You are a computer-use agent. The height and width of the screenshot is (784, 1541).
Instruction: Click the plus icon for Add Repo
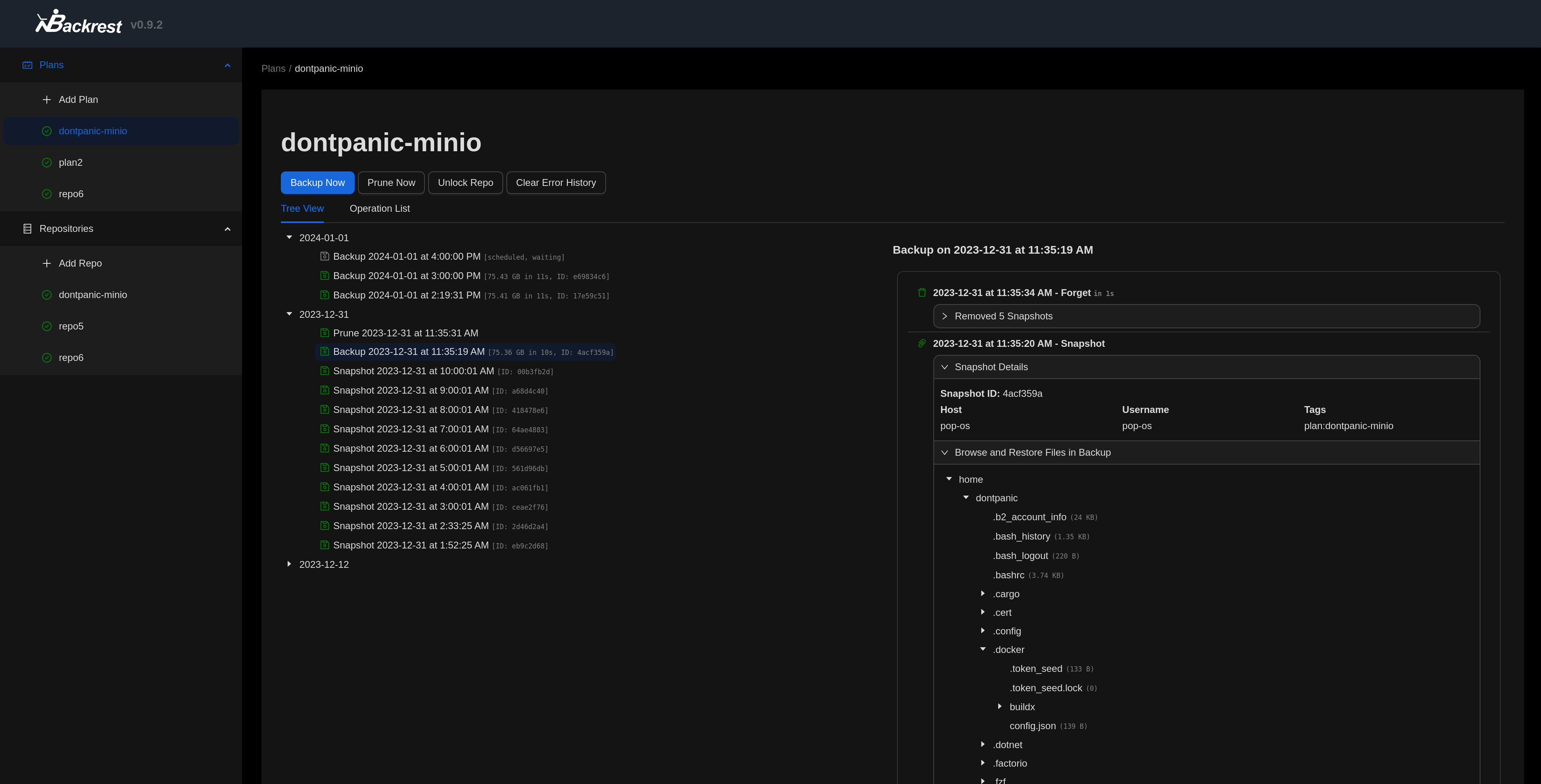coord(46,263)
